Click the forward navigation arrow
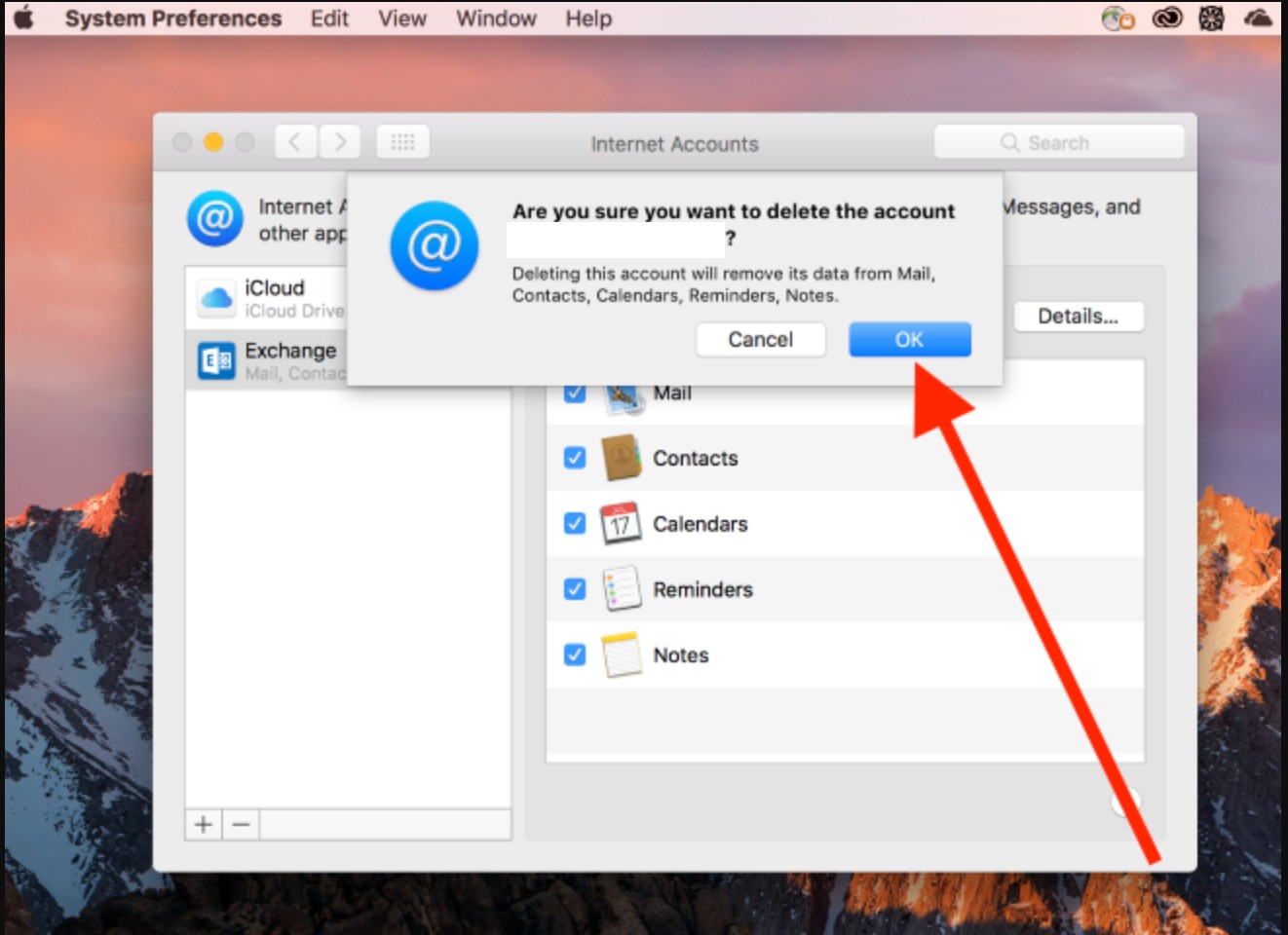 coord(340,141)
